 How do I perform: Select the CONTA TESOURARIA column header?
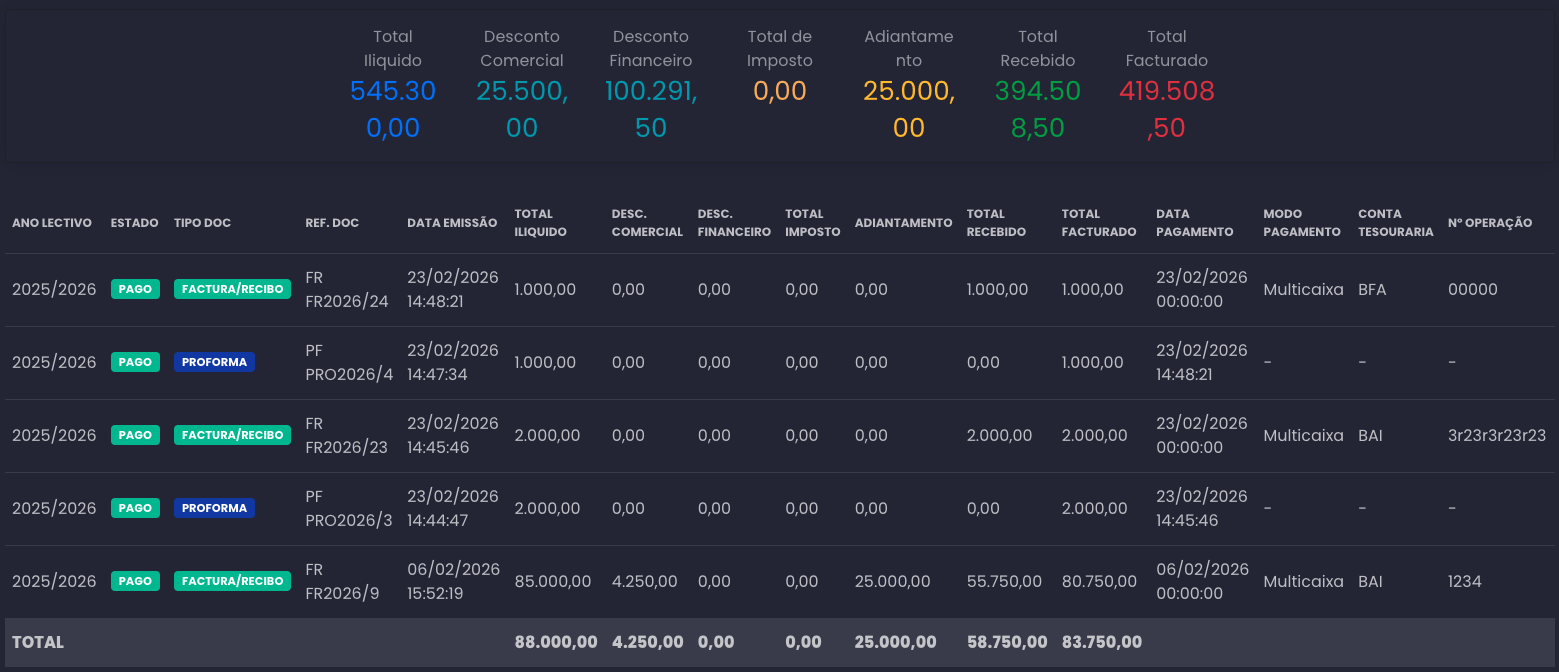point(1395,223)
